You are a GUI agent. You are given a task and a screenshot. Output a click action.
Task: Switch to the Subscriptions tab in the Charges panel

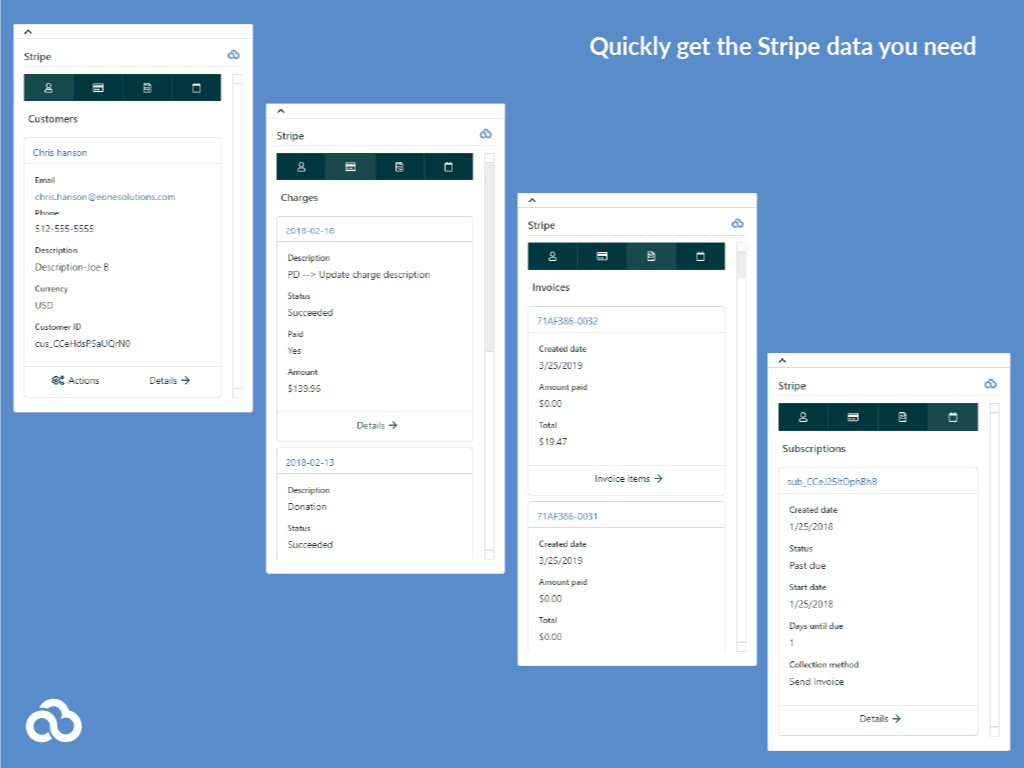coord(449,166)
